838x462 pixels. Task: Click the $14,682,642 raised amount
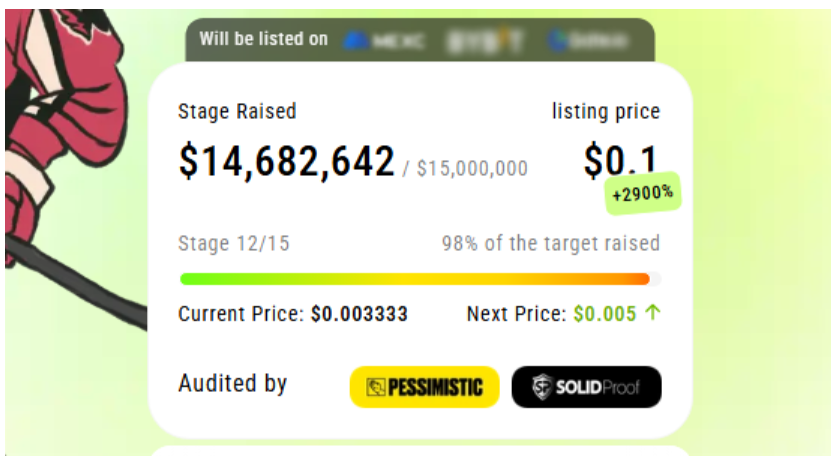(x=286, y=160)
